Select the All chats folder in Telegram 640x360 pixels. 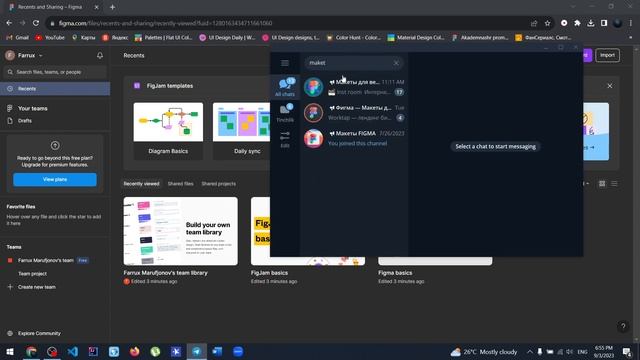[x=285, y=87]
